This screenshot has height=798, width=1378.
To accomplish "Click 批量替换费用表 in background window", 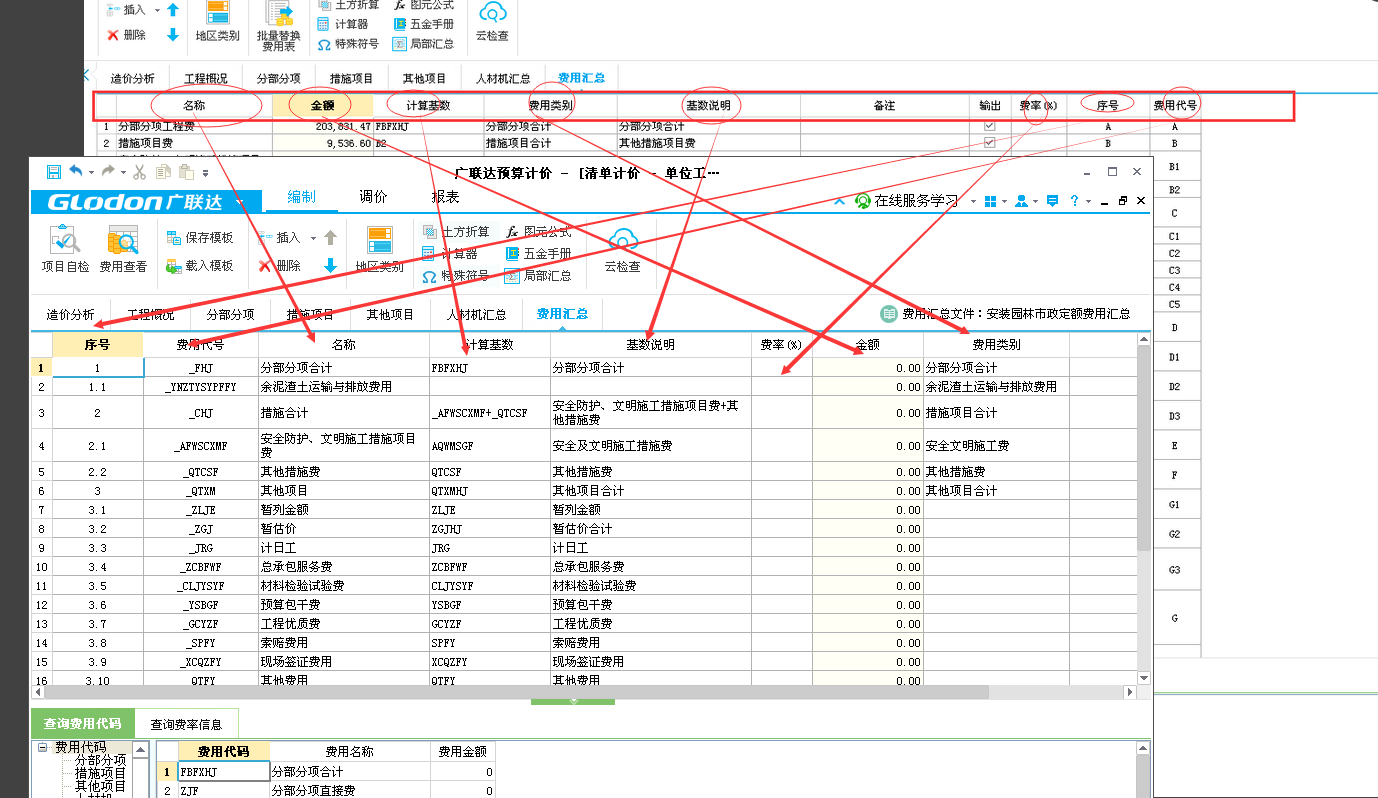I will [x=277, y=25].
